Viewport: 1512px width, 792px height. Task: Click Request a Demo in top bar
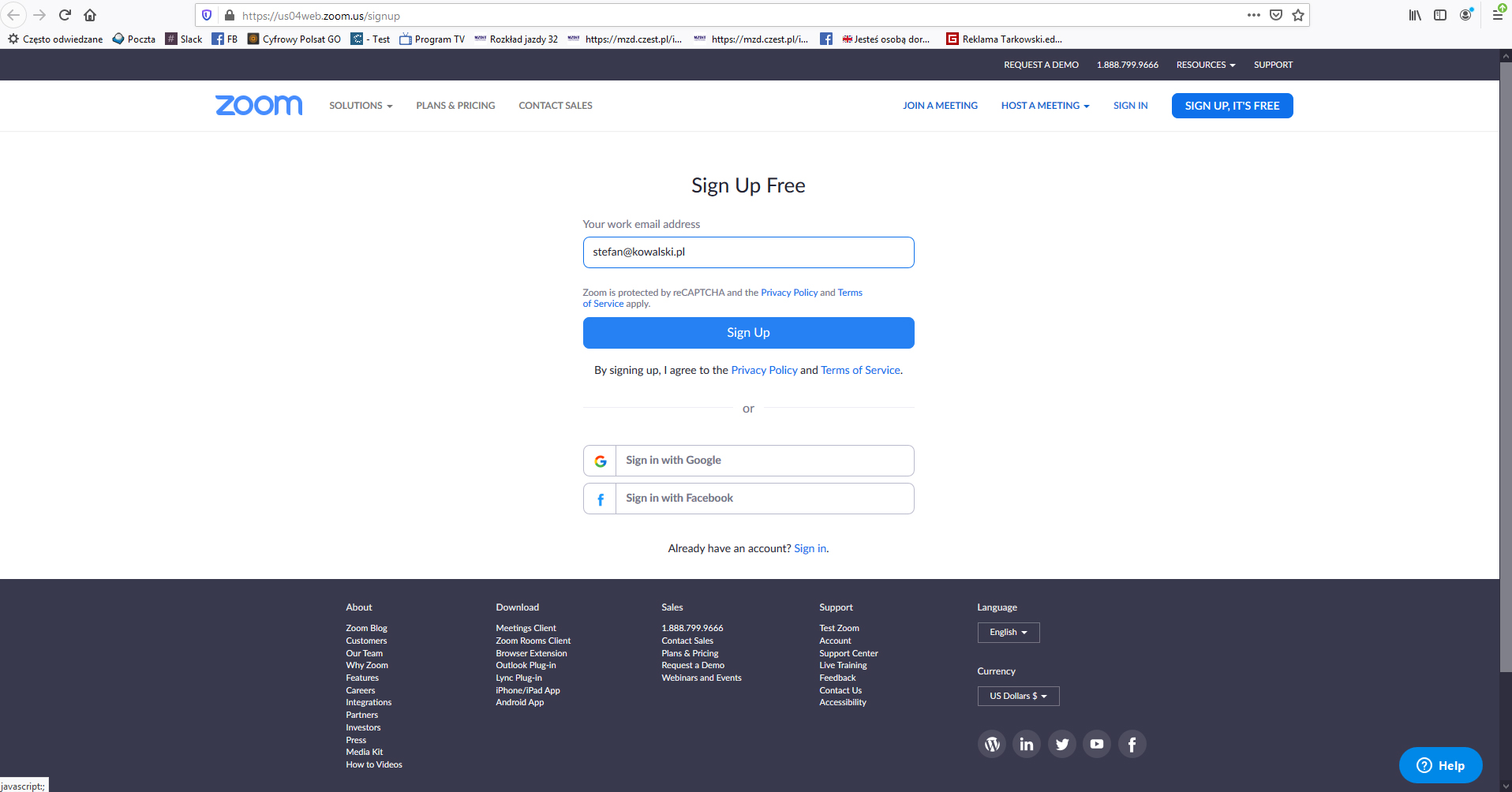tap(1041, 65)
